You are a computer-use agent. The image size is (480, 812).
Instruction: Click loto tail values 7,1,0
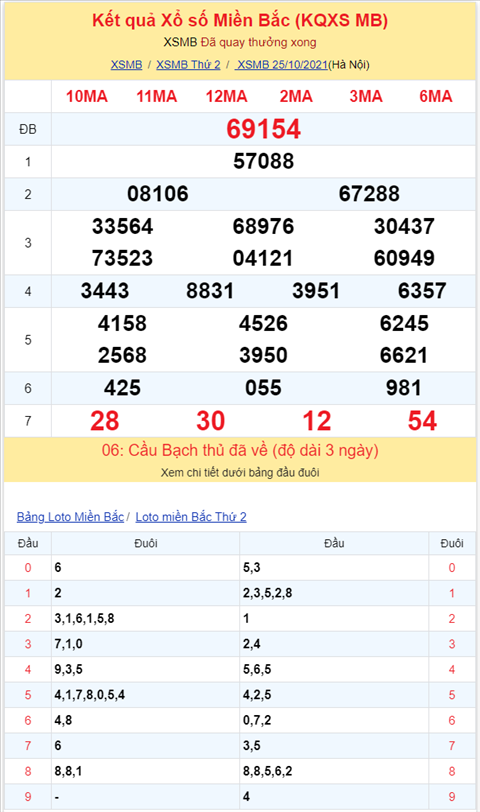pos(68,644)
